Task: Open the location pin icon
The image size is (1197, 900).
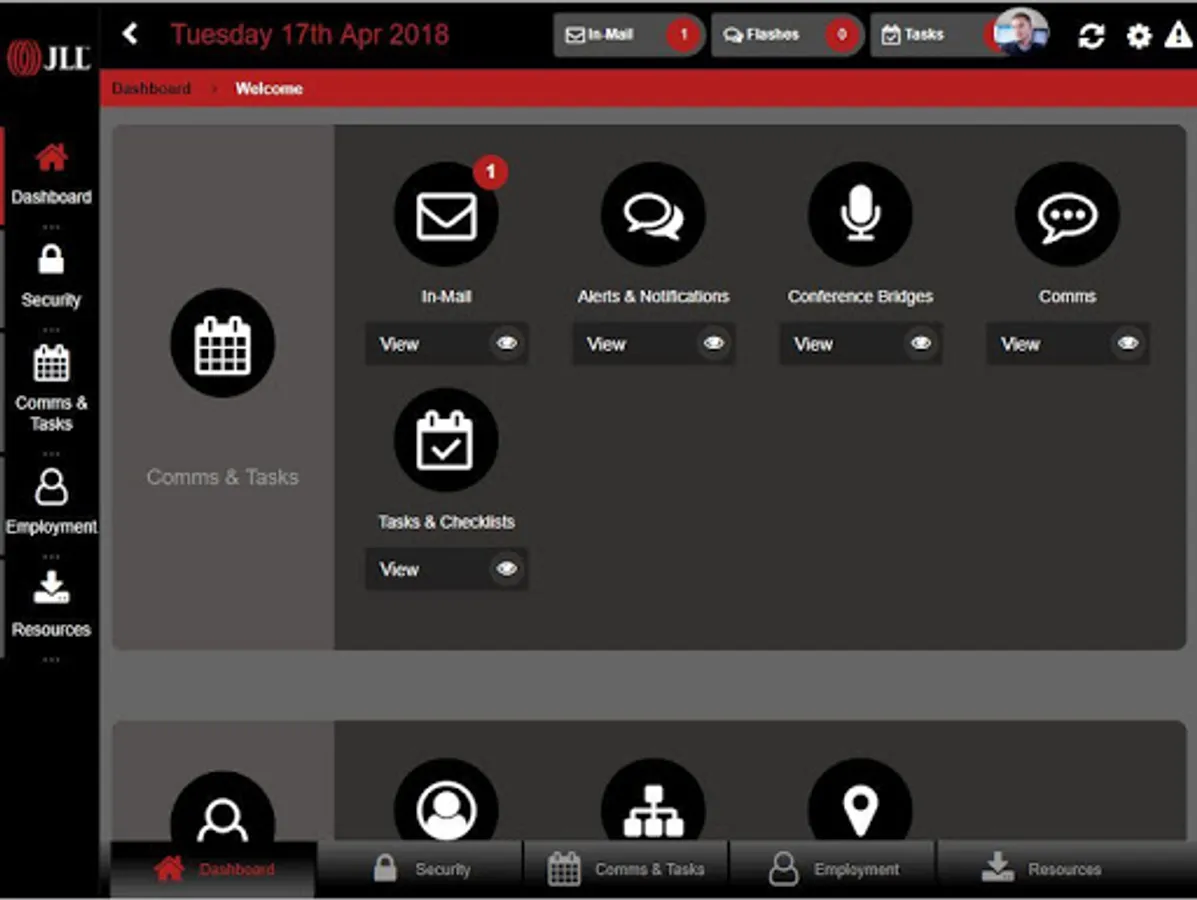Action: 860,802
